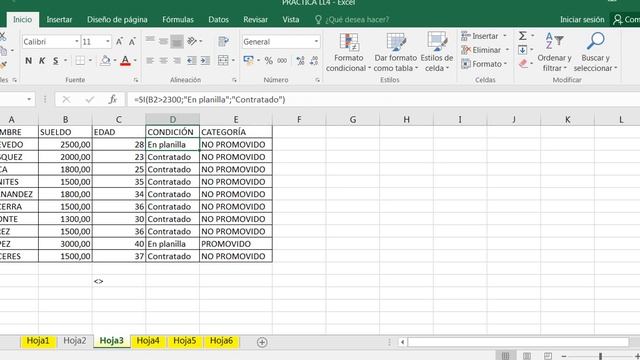Screen dimensions: 640x360
Task: Toggle wrap text
Action: tap(223, 41)
